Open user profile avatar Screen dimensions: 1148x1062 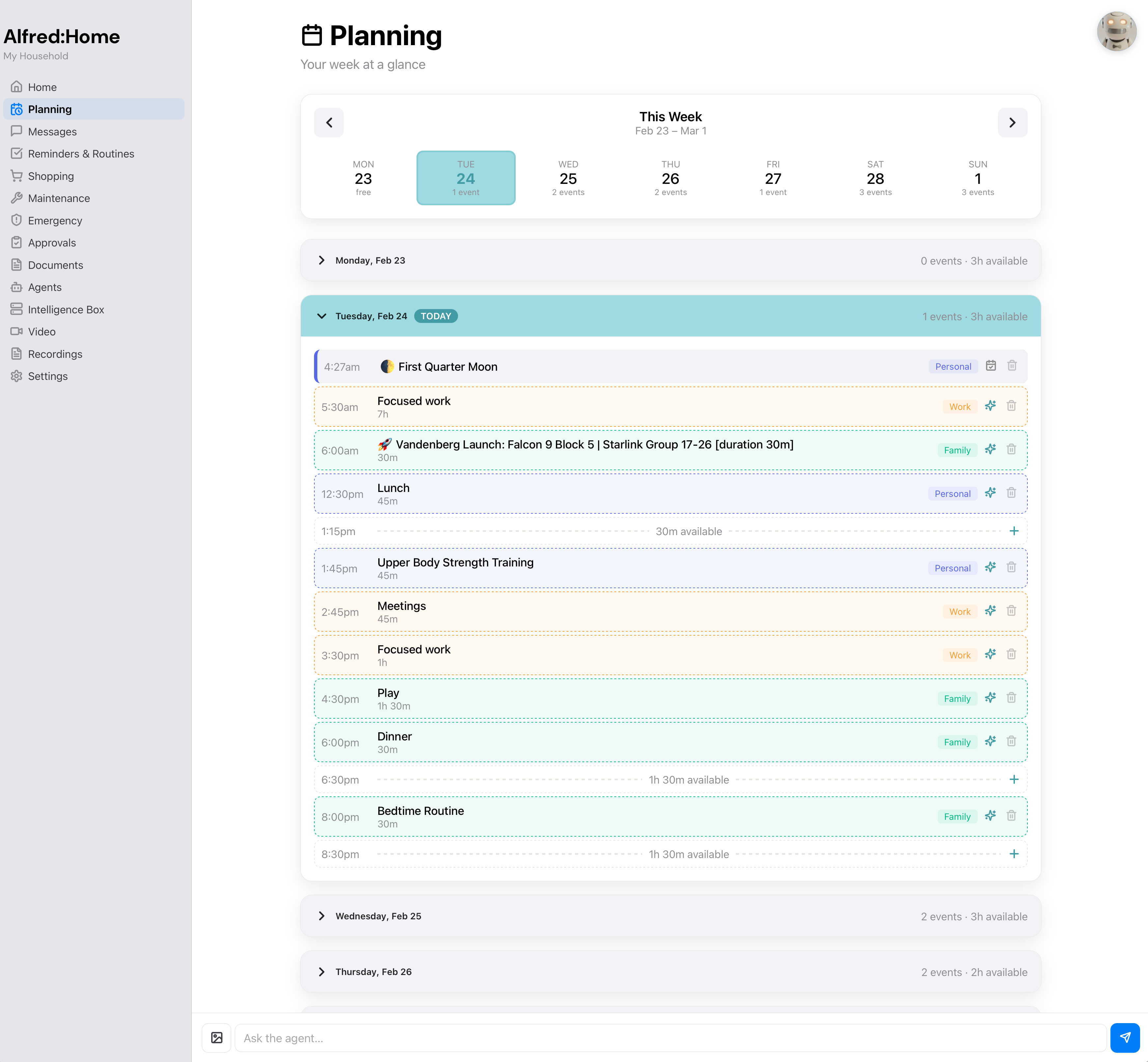tap(1116, 32)
